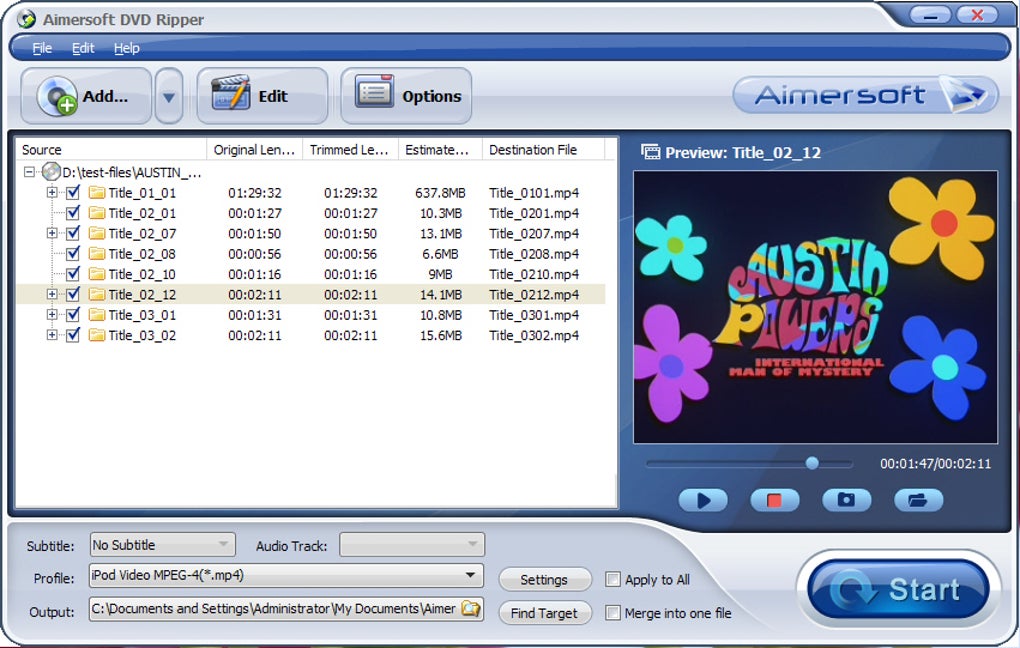Click the Add disc button

pos(86,96)
